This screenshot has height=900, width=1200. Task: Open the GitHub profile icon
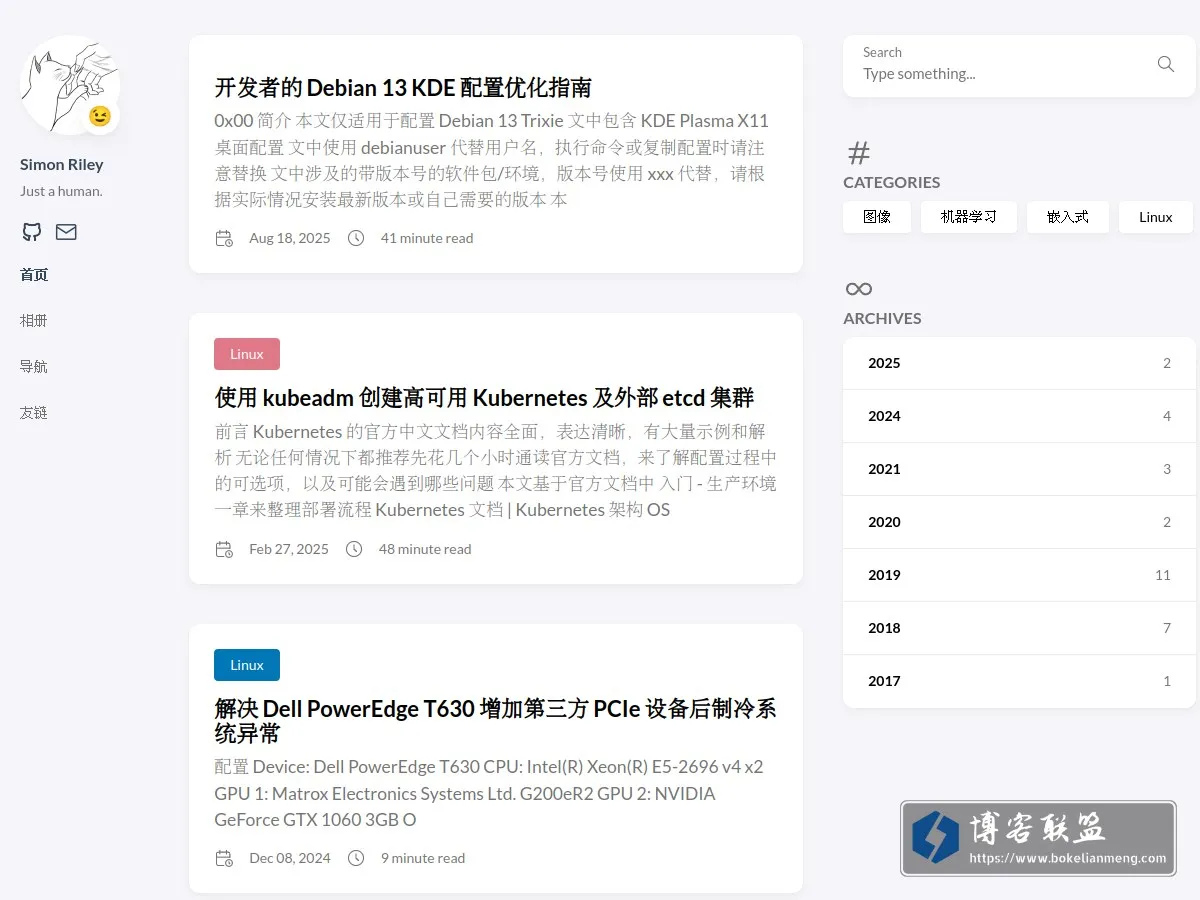[32, 232]
